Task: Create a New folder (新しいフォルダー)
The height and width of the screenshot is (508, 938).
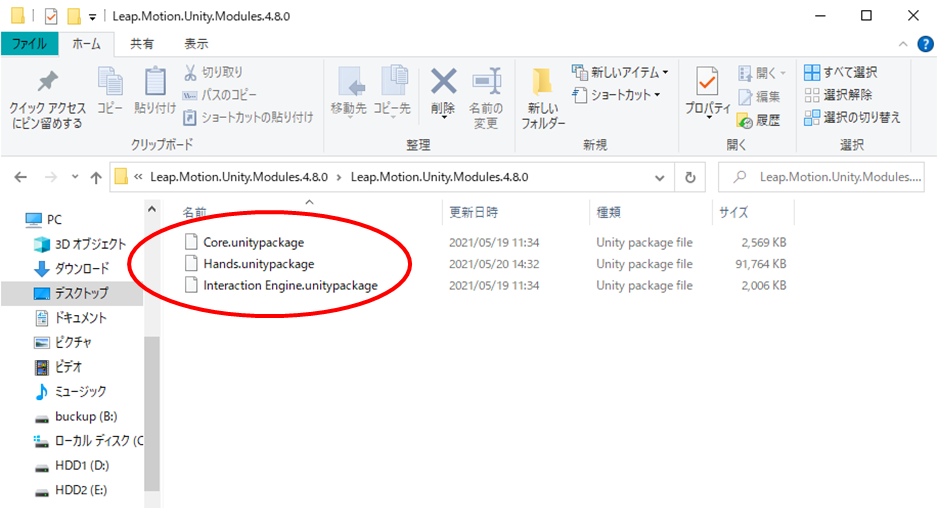Action: pos(543,99)
